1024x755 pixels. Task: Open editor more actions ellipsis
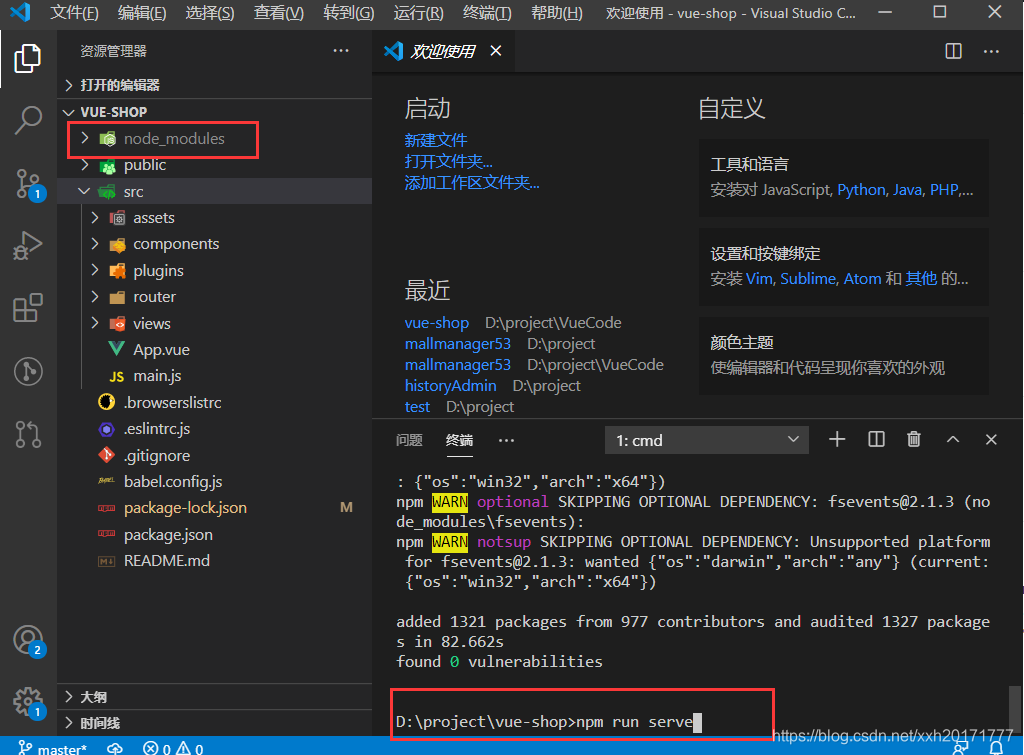[x=991, y=51]
